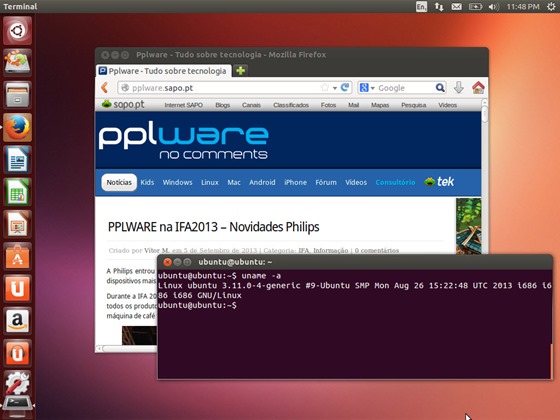Open PPLWARE na IFA2013 article headline

coord(214,227)
